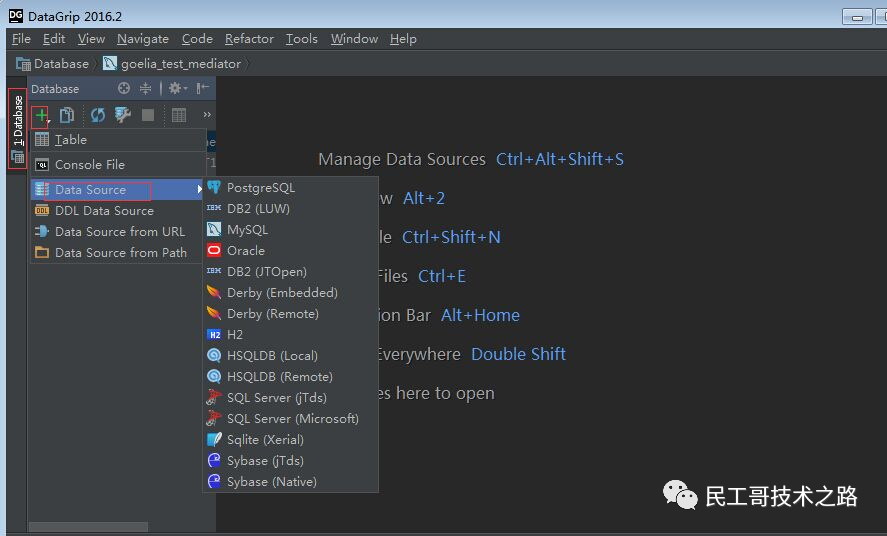This screenshot has height=536, width=887.
Task: Select Sybase (Native) data source
Action: [x=290, y=482]
